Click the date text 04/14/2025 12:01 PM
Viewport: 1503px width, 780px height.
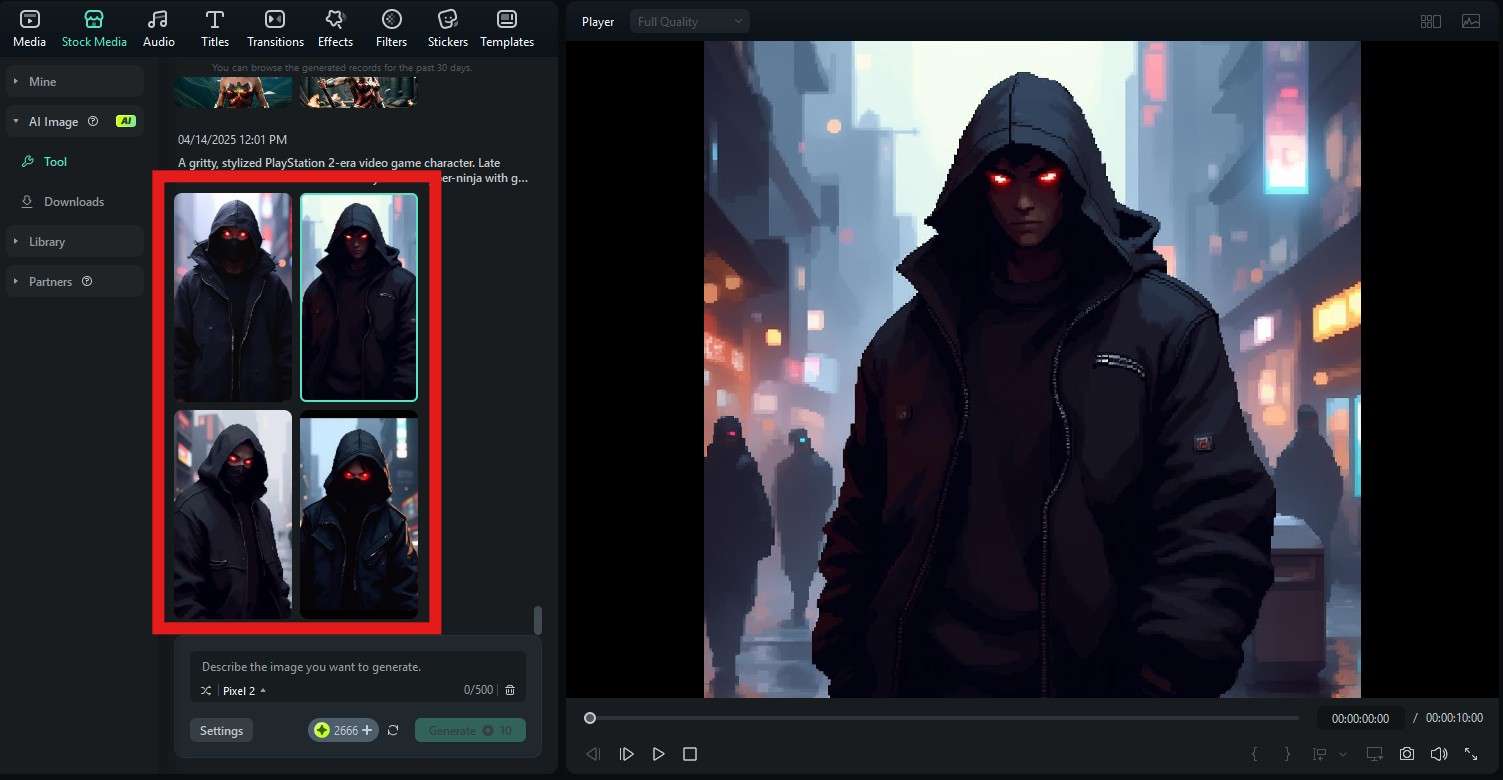click(232, 139)
